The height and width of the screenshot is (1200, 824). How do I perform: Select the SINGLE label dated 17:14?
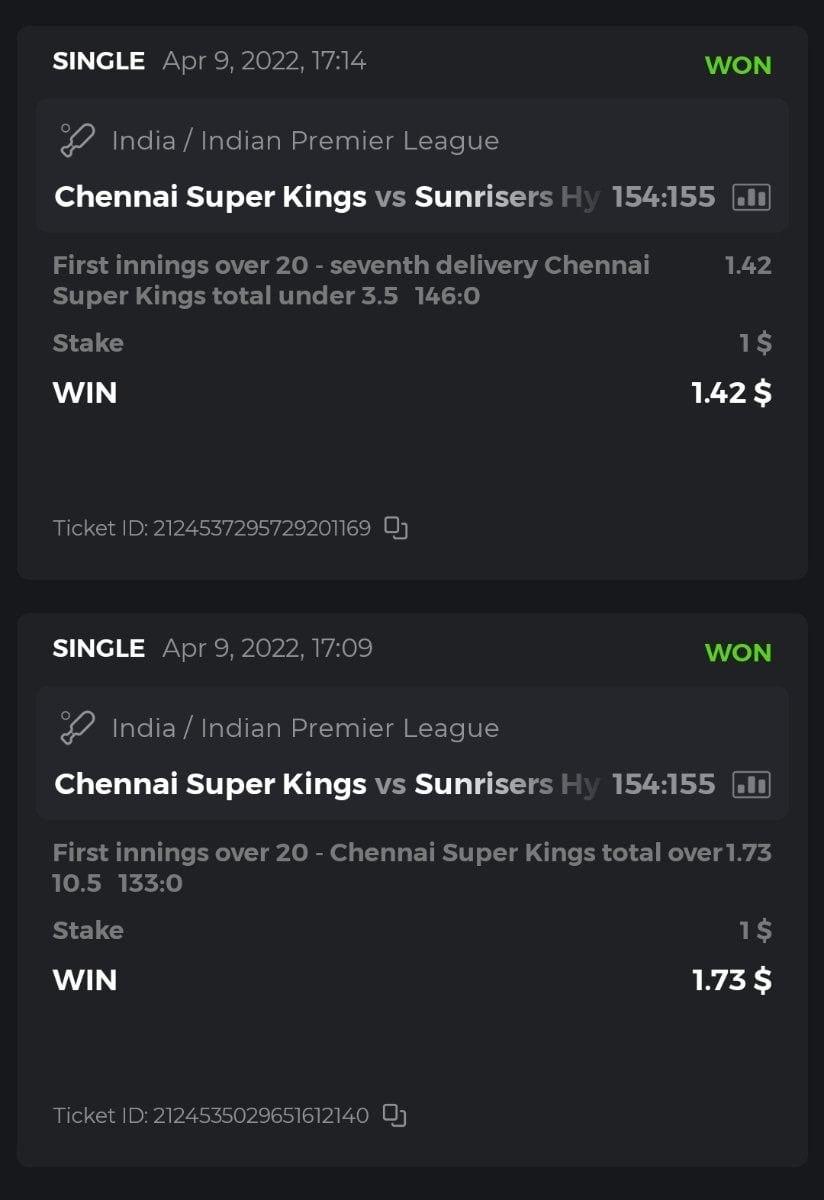click(99, 61)
